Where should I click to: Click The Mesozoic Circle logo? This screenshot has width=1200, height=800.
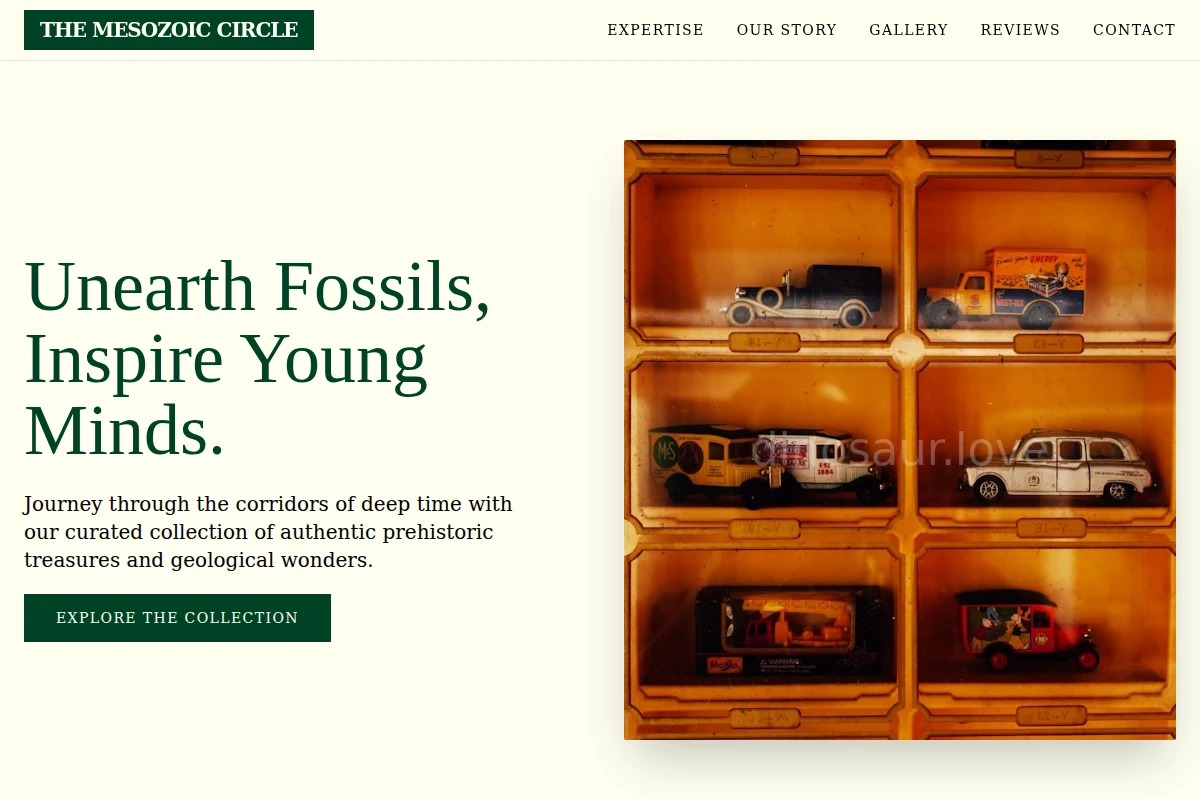click(x=169, y=30)
